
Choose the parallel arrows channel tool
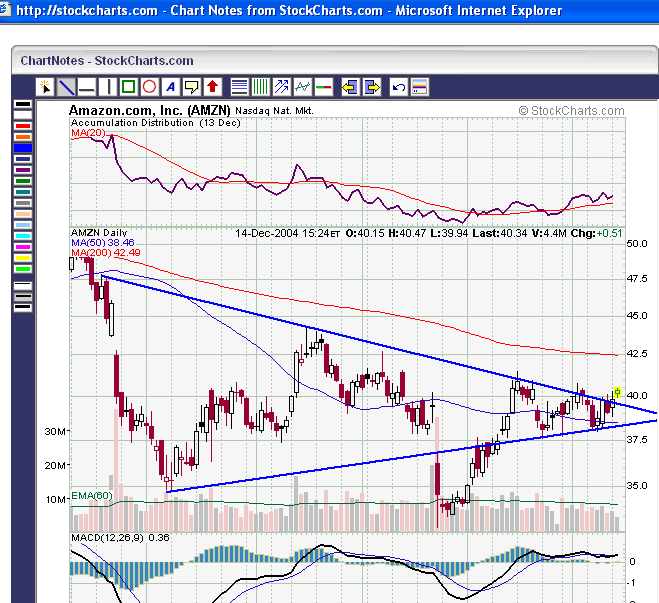coord(281,87)
